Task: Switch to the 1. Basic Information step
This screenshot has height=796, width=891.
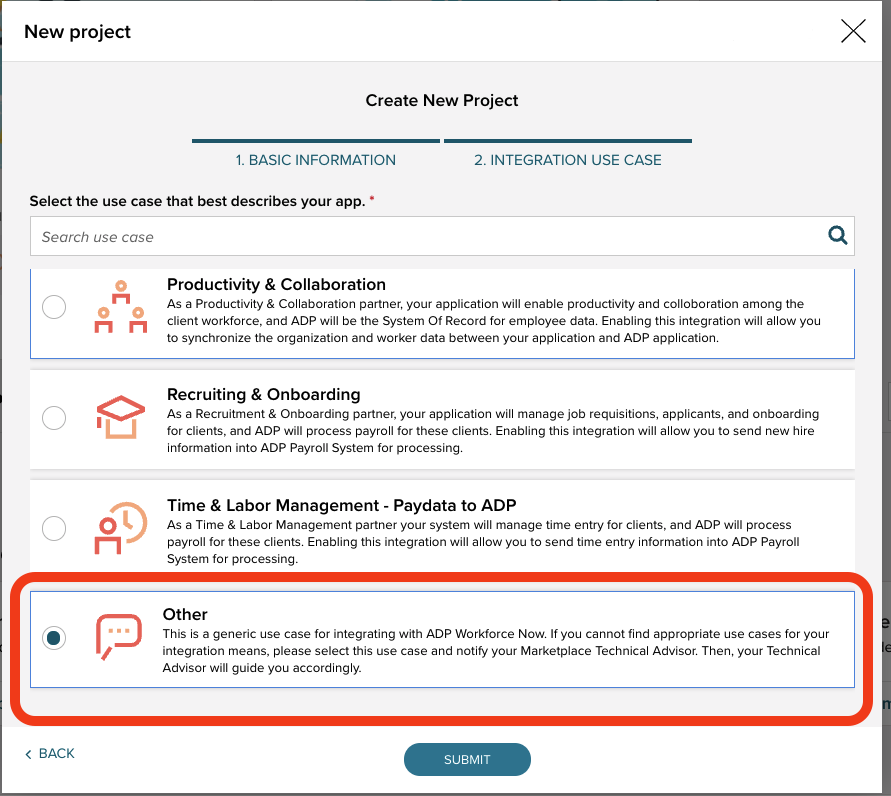Action: [x=315, y=160]
